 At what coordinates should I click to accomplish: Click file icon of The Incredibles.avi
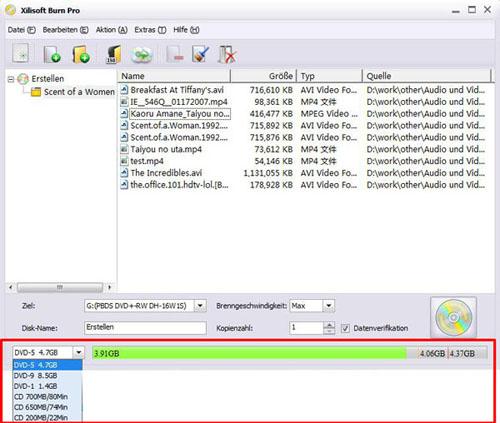point(124,173)
